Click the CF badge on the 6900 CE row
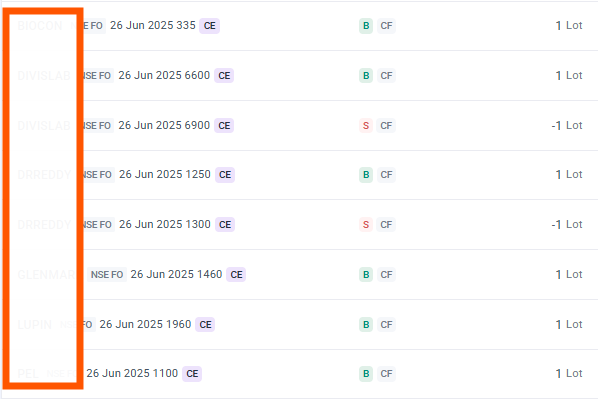 point(386,125)
